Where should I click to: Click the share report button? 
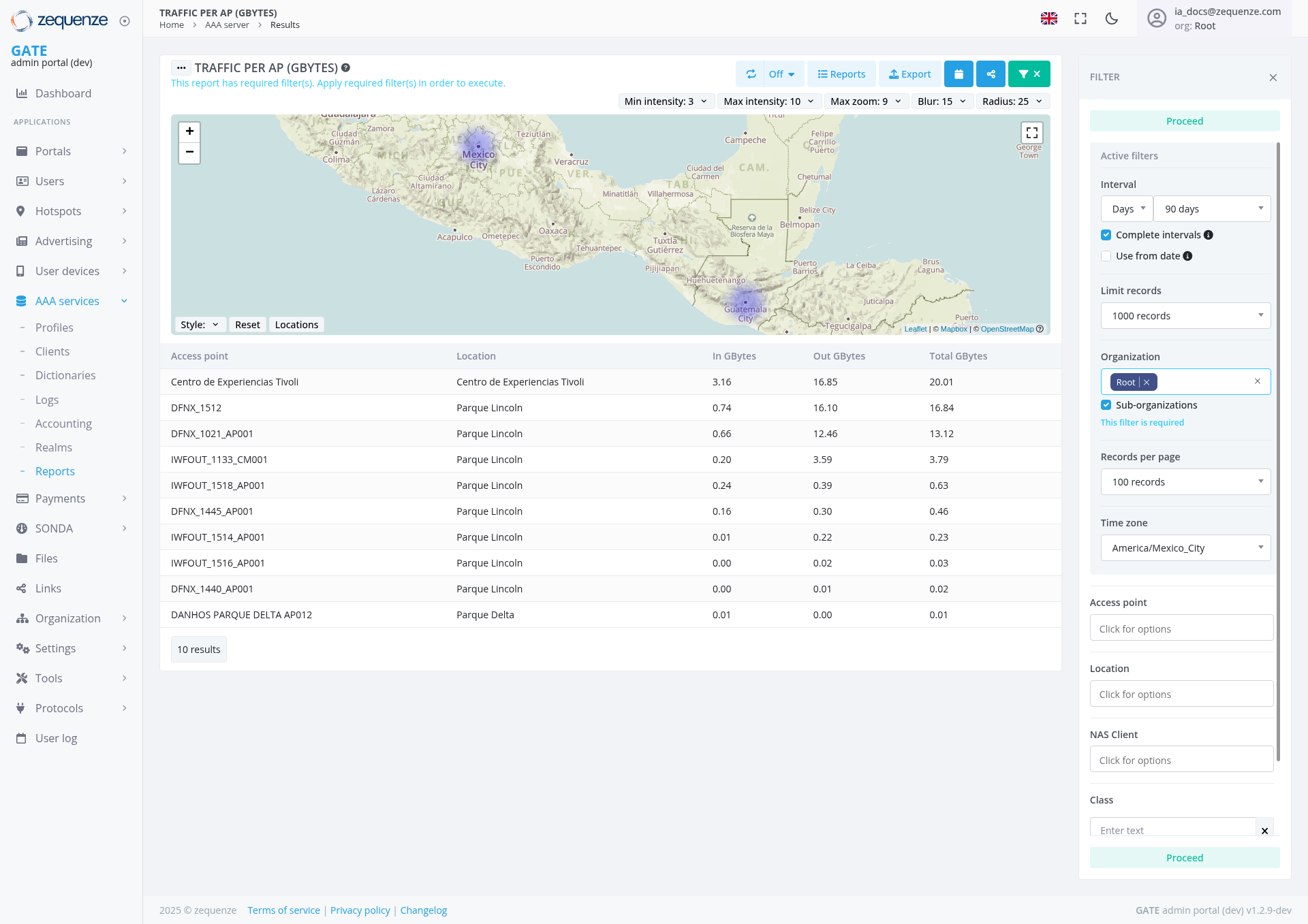pos(991,74)
